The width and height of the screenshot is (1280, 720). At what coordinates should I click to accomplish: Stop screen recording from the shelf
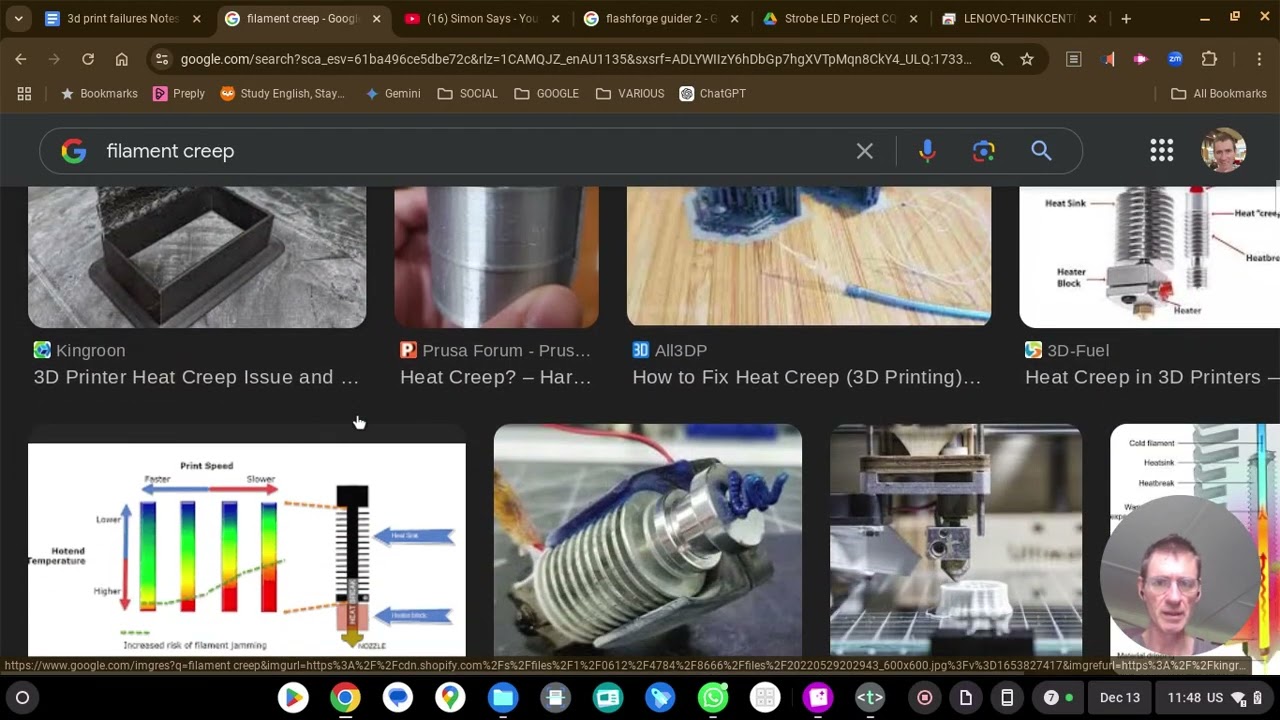[925, 697]
